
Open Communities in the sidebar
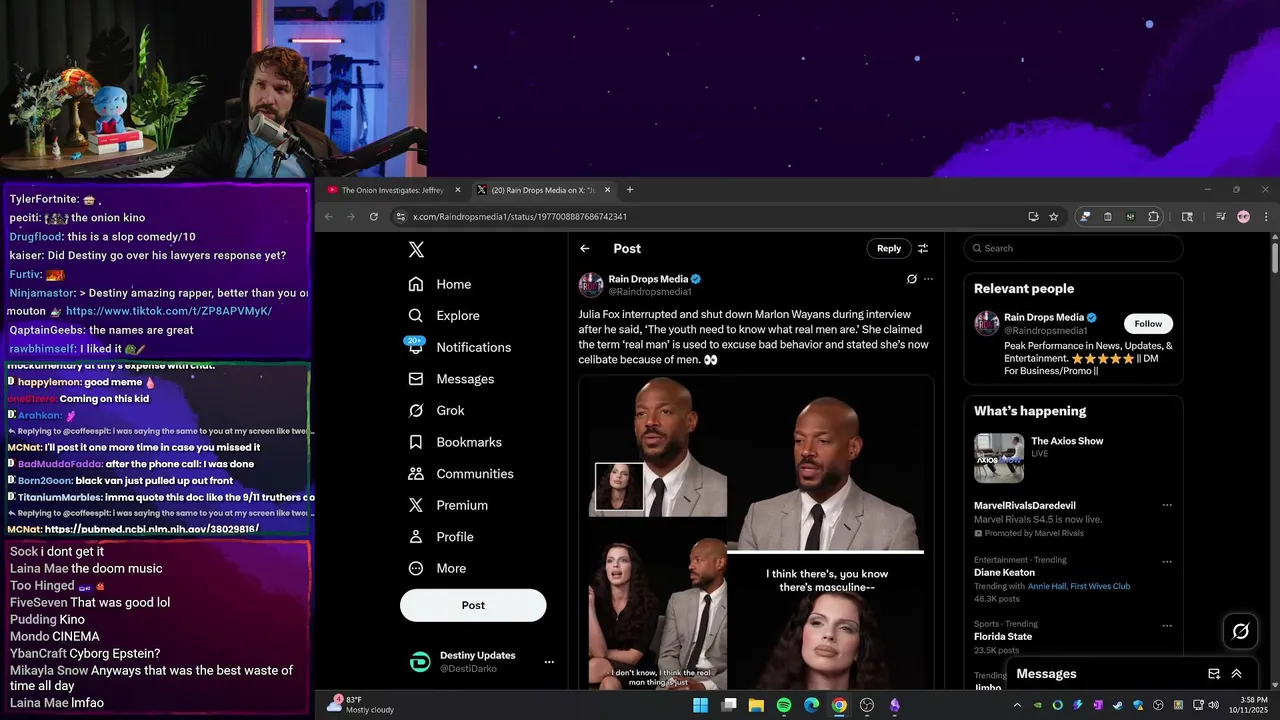point(461,474)
